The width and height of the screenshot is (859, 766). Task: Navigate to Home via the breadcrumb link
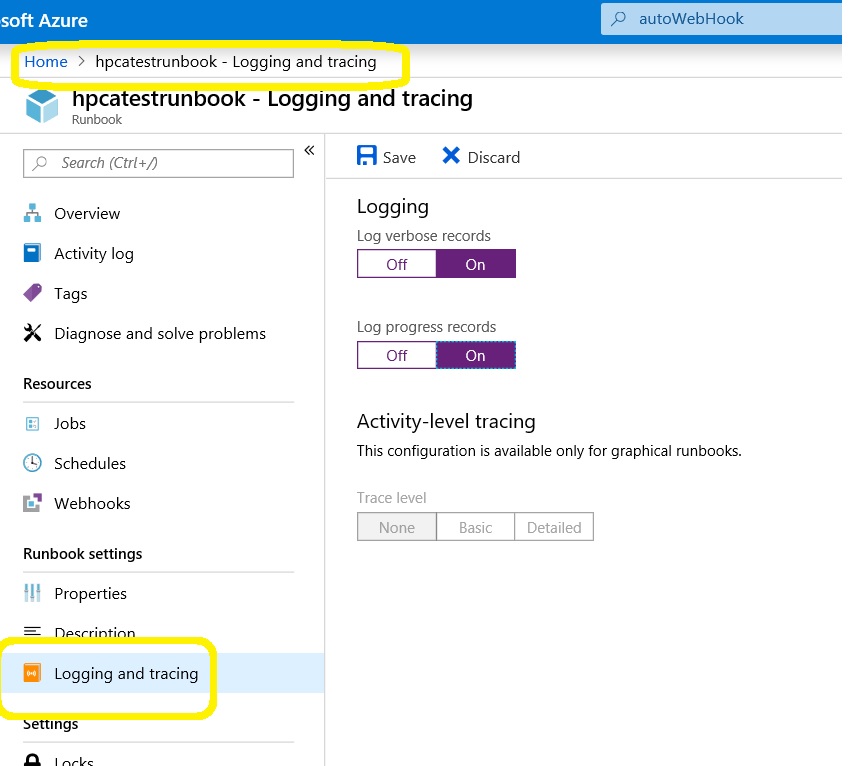(45, 61)
